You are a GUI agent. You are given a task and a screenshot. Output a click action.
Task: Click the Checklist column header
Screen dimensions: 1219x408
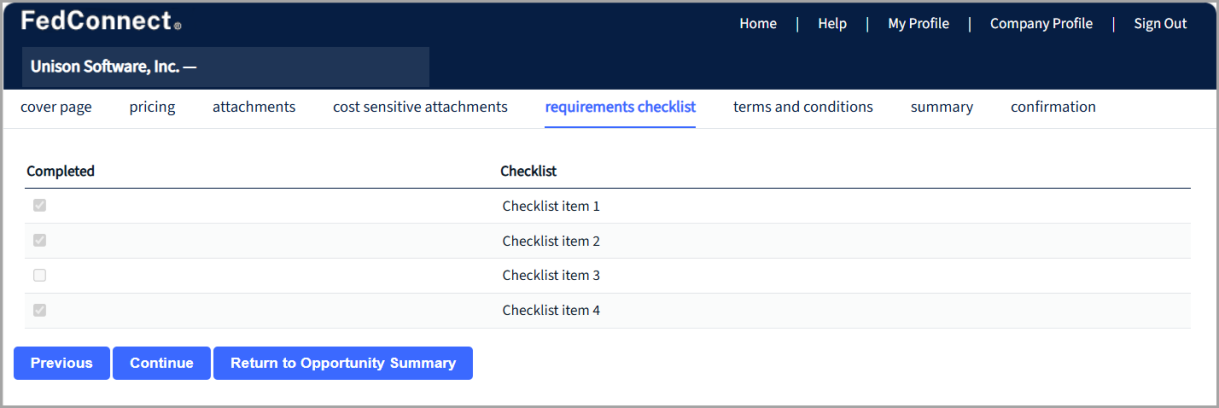click(529, 171)
